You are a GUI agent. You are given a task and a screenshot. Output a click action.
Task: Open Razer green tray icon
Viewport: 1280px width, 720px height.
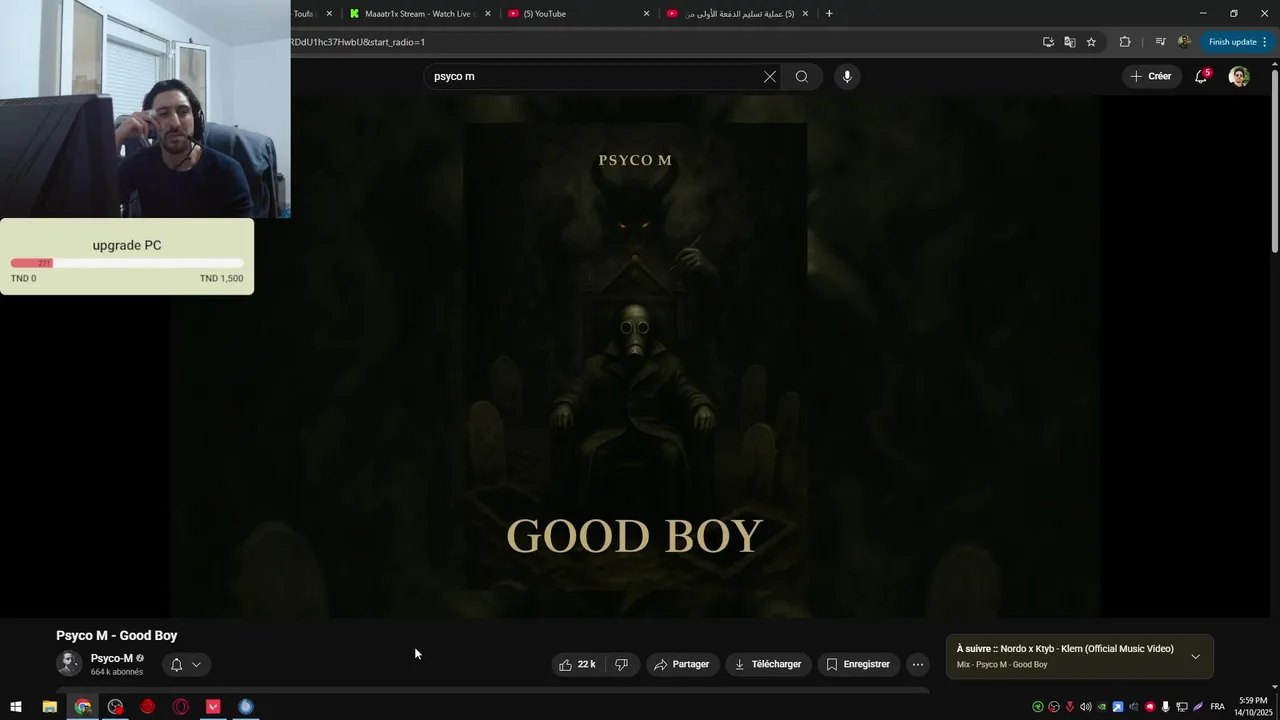1038,707
